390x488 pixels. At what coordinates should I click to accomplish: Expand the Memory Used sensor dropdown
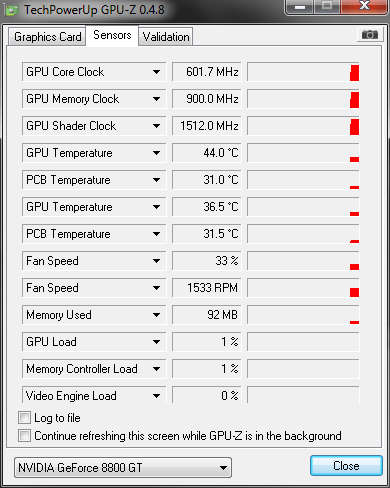point(156,315)
